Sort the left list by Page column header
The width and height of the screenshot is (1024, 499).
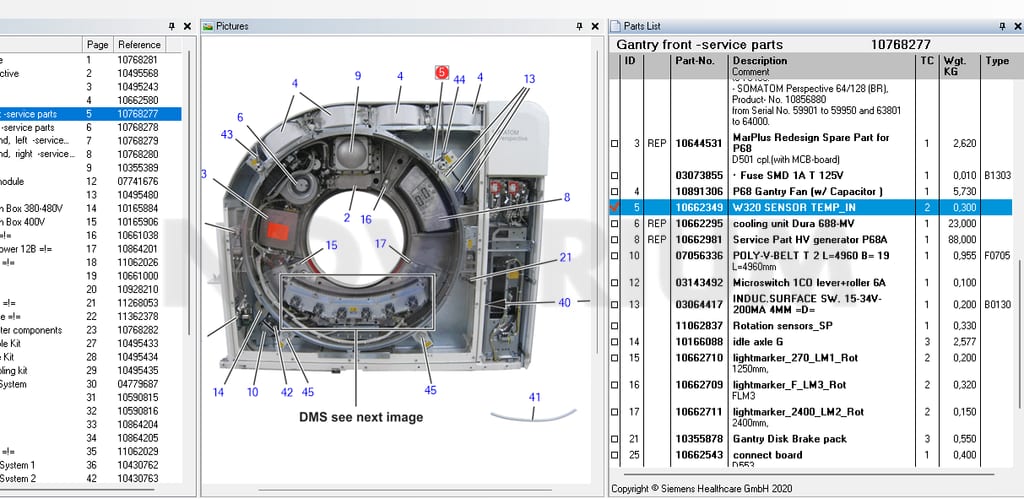click(x=97, y=44)
